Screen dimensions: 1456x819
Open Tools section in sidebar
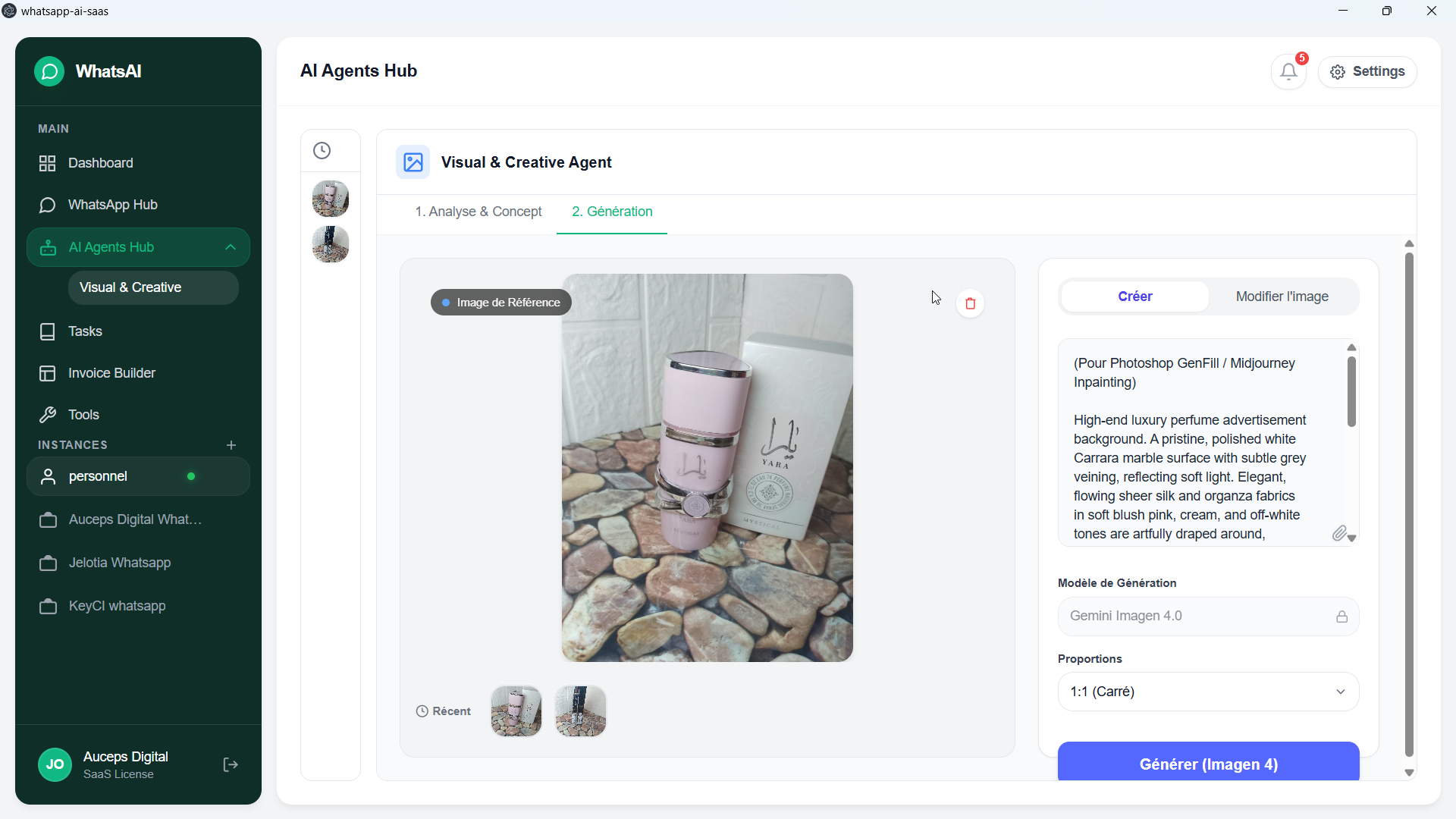[83, 415]
